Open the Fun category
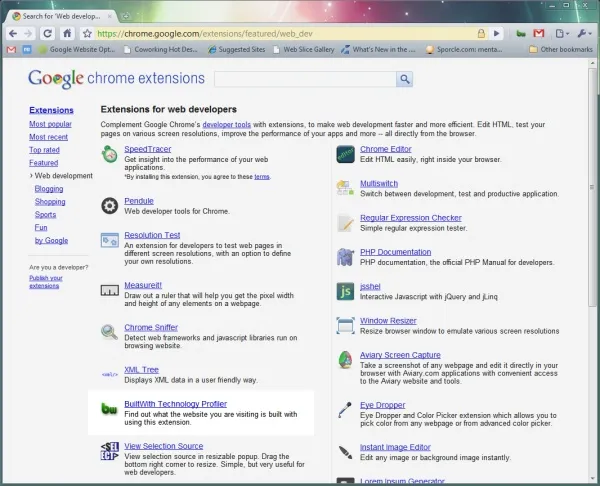This screenshot has width=600, height=486. tap(41, 228)
